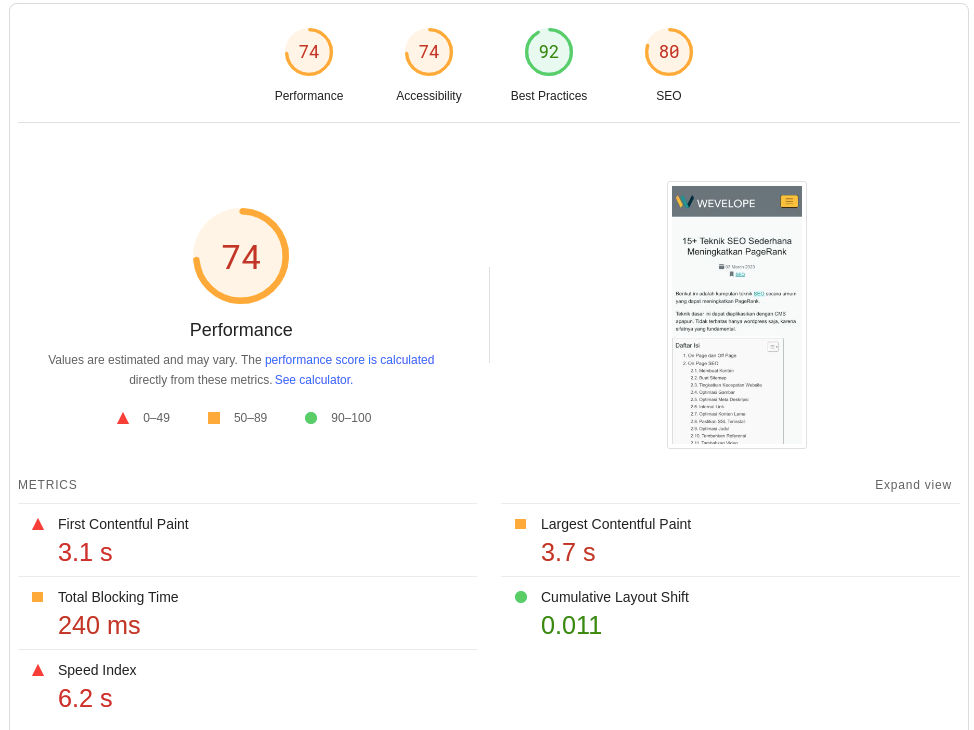Click the red triangle beside Speed Index
Image resolution: width=974 pixels, height=730 pixels.
click(38, 670)
